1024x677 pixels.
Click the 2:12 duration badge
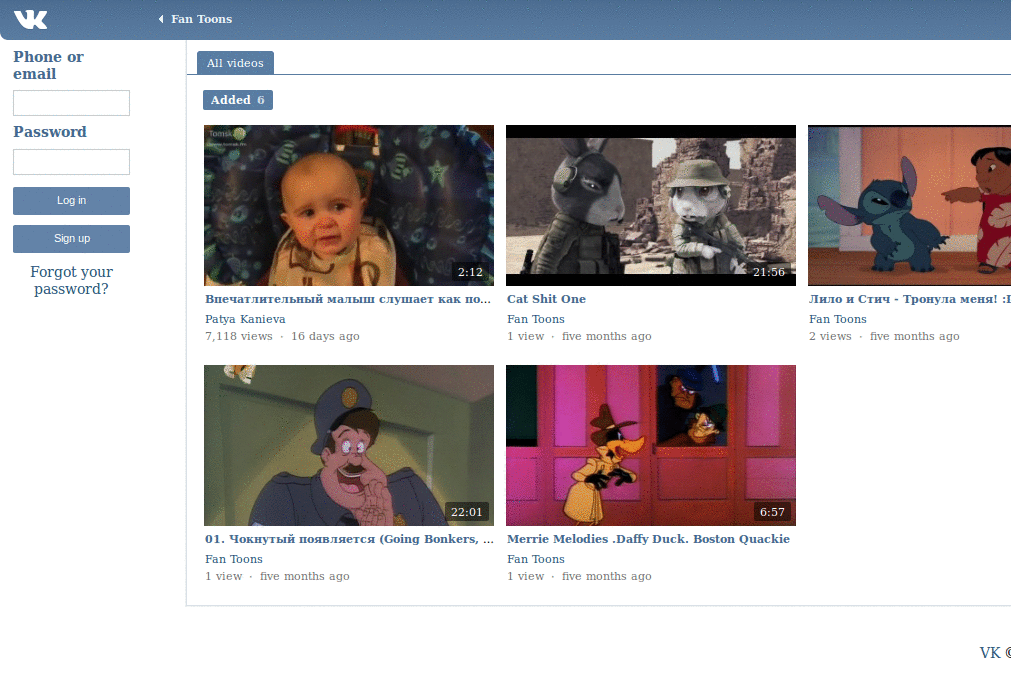coord(470,272)
